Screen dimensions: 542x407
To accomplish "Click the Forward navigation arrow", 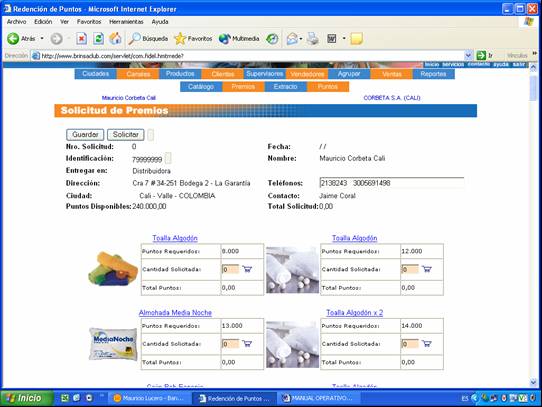I will [x=56, y=39].
